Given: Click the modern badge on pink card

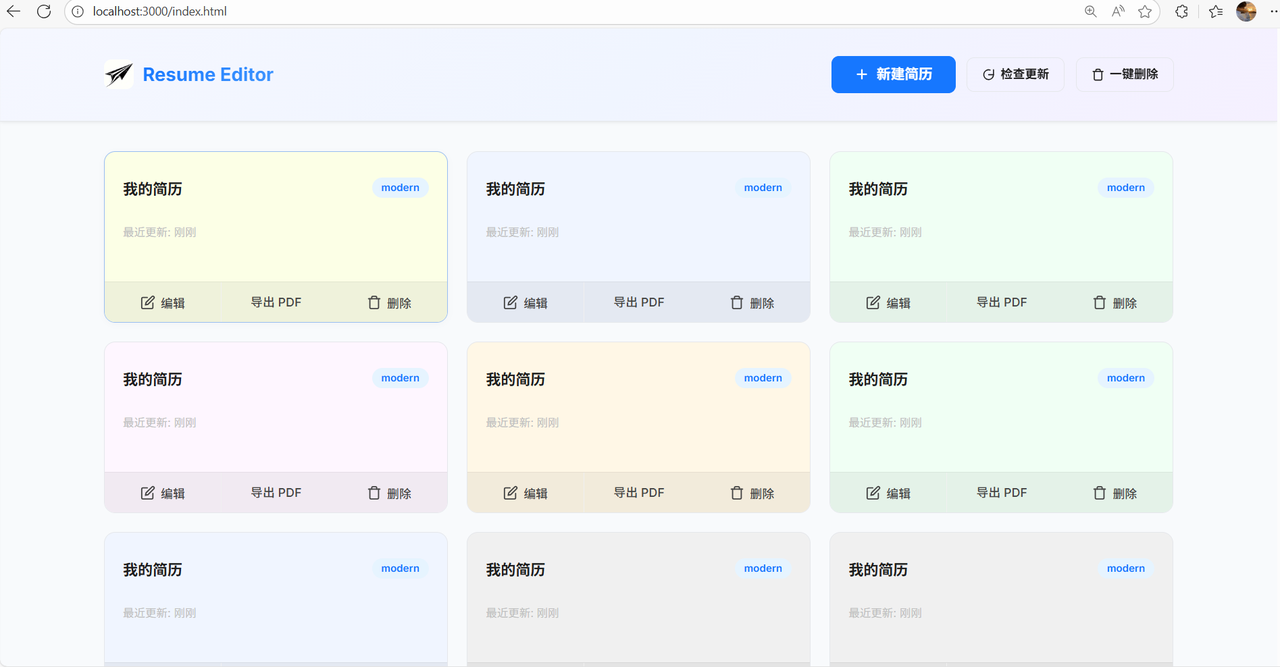Looking at the screenshot, I should (x=400, y=378).
